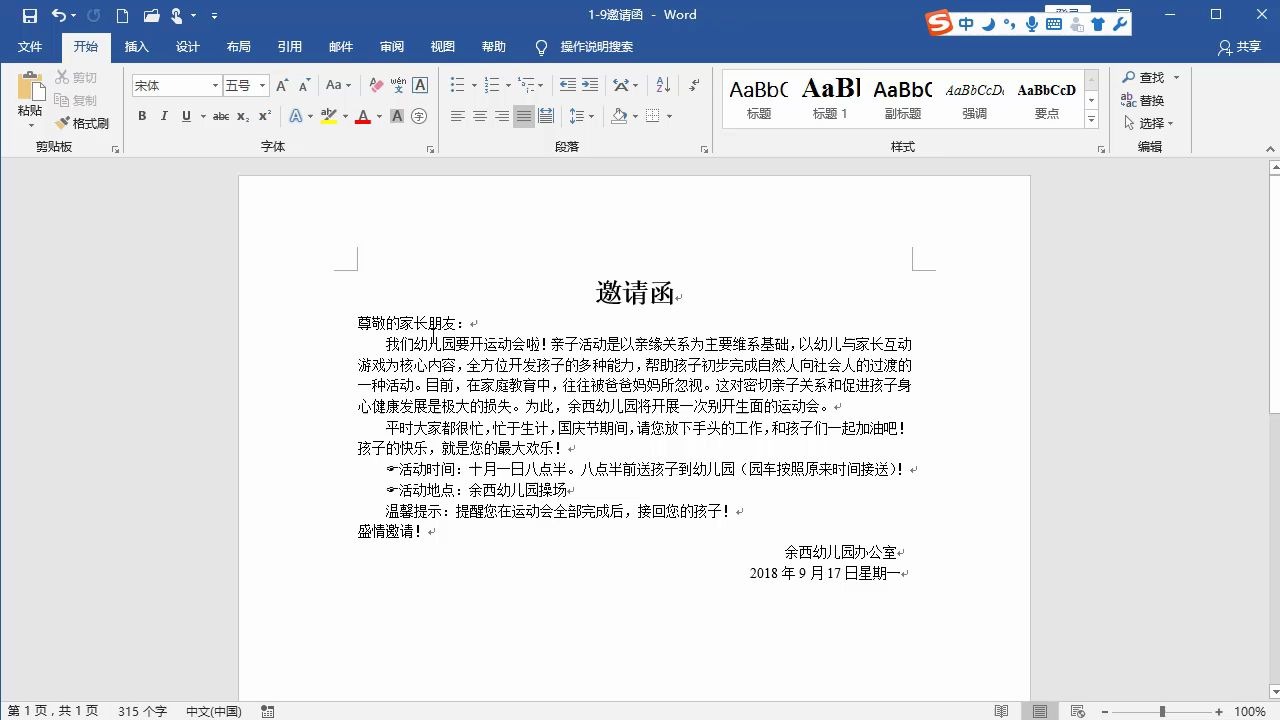
Task: Open the Borders dropdown arrow
Action: (x=669, y=116)
